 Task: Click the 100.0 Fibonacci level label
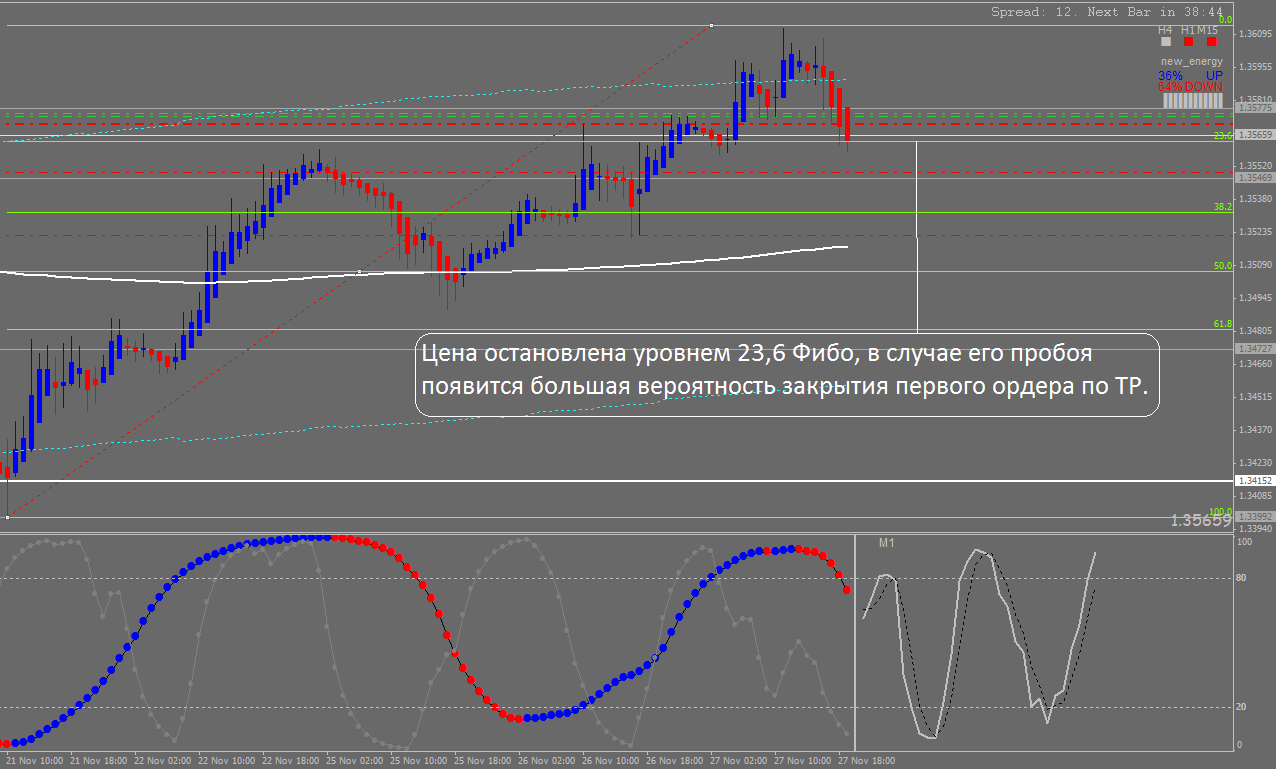[x=1220, y=511]
